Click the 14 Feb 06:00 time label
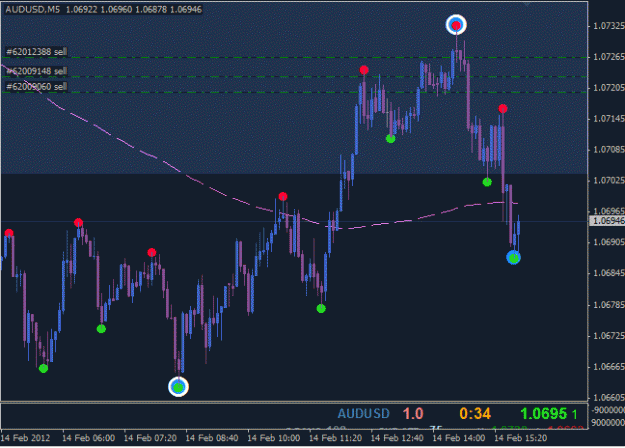This screenshot has height=448, width=625. coord(88,438)
